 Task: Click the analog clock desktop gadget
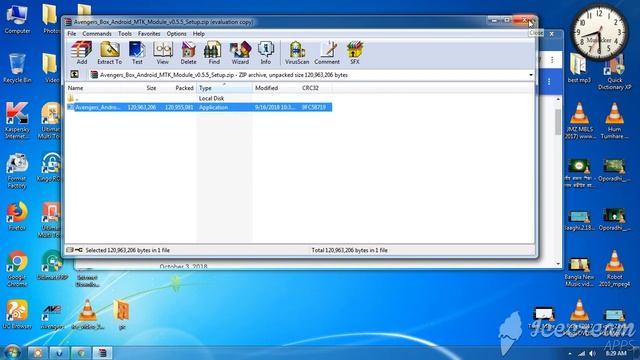pos(600,33)
